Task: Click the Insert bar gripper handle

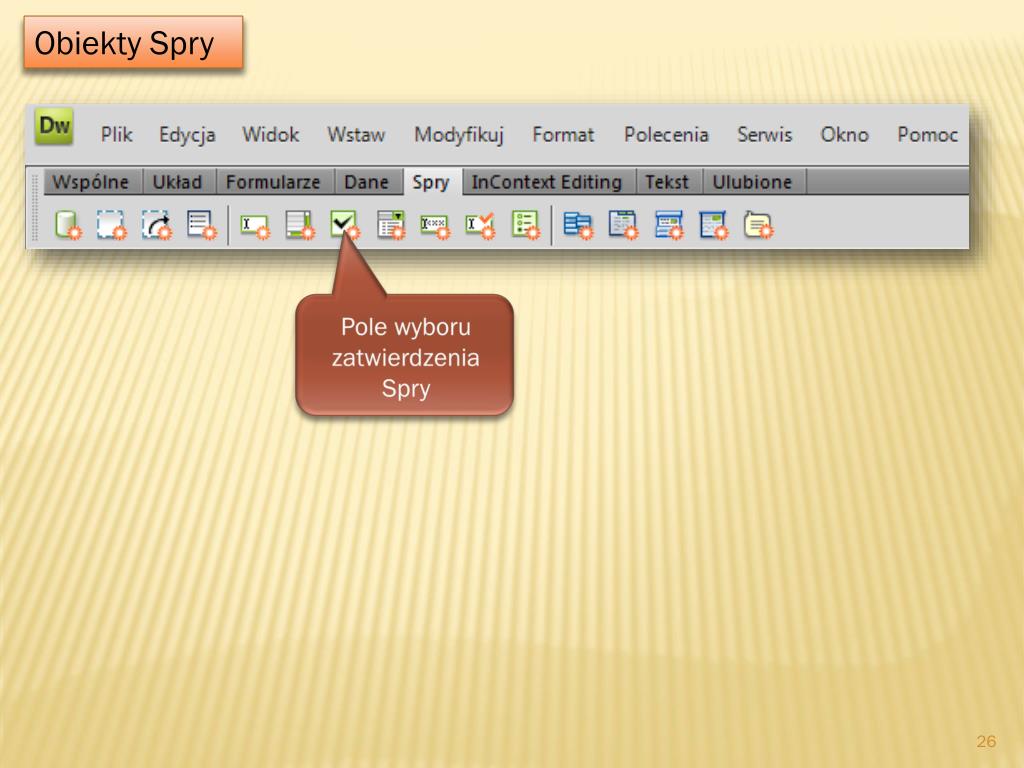Action: [35, 208]
